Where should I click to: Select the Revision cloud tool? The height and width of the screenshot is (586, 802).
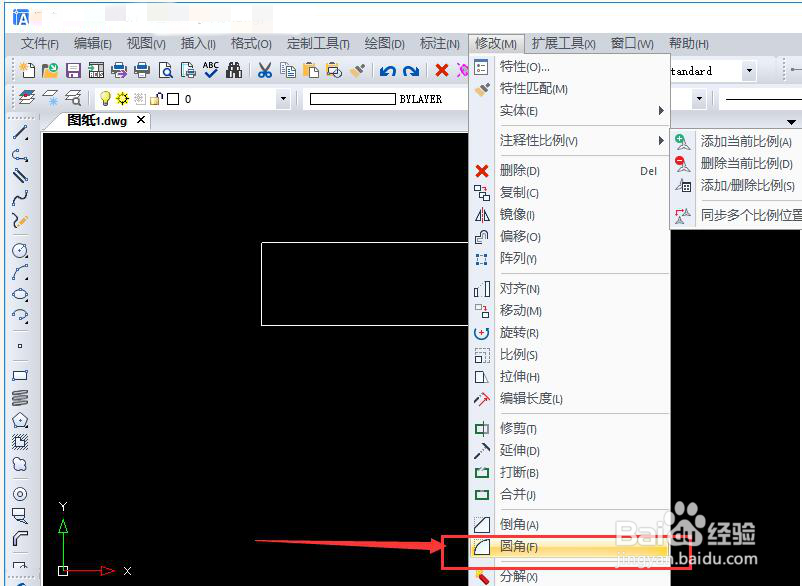pos(20,464)
